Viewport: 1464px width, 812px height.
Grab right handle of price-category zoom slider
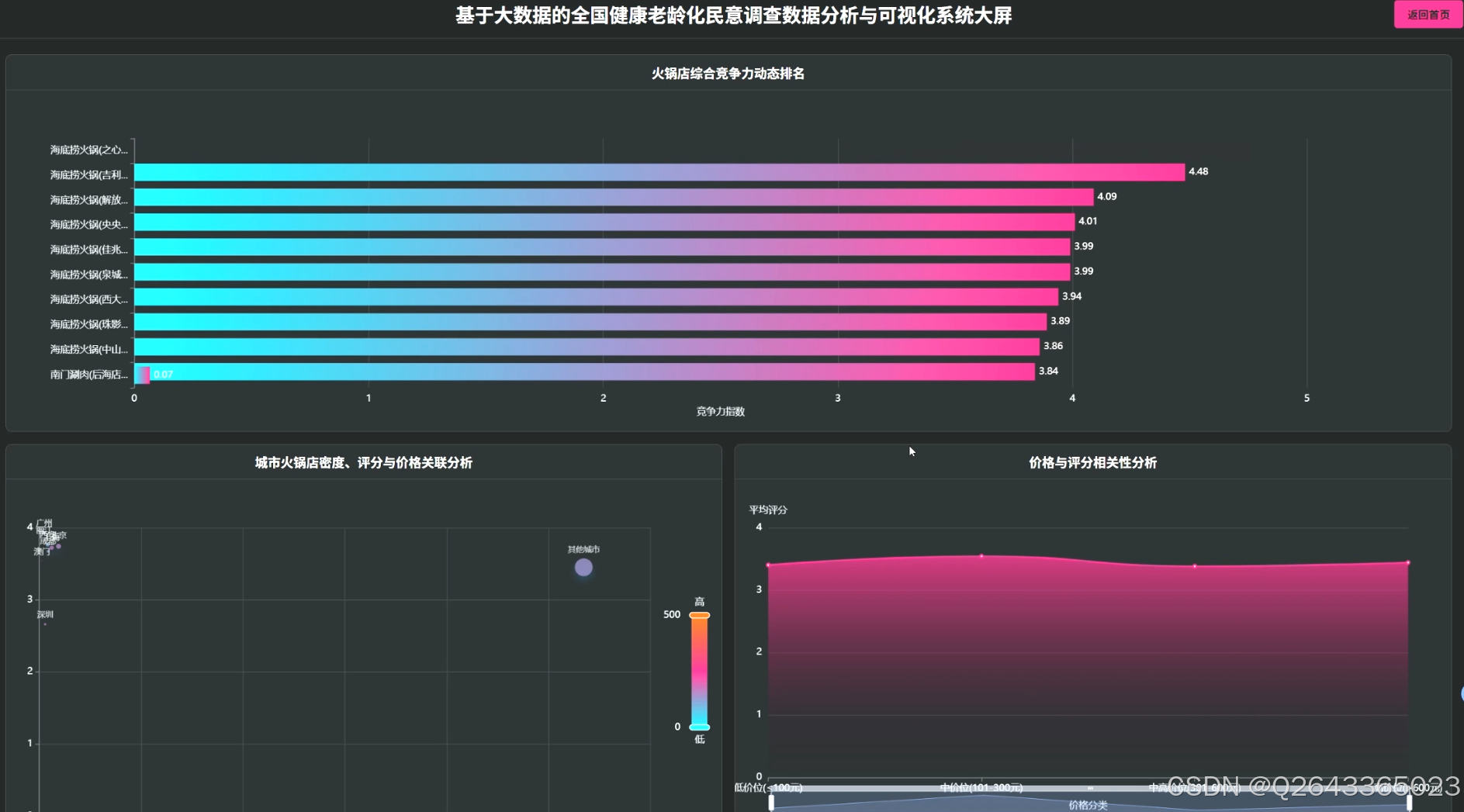(1409, 803)
